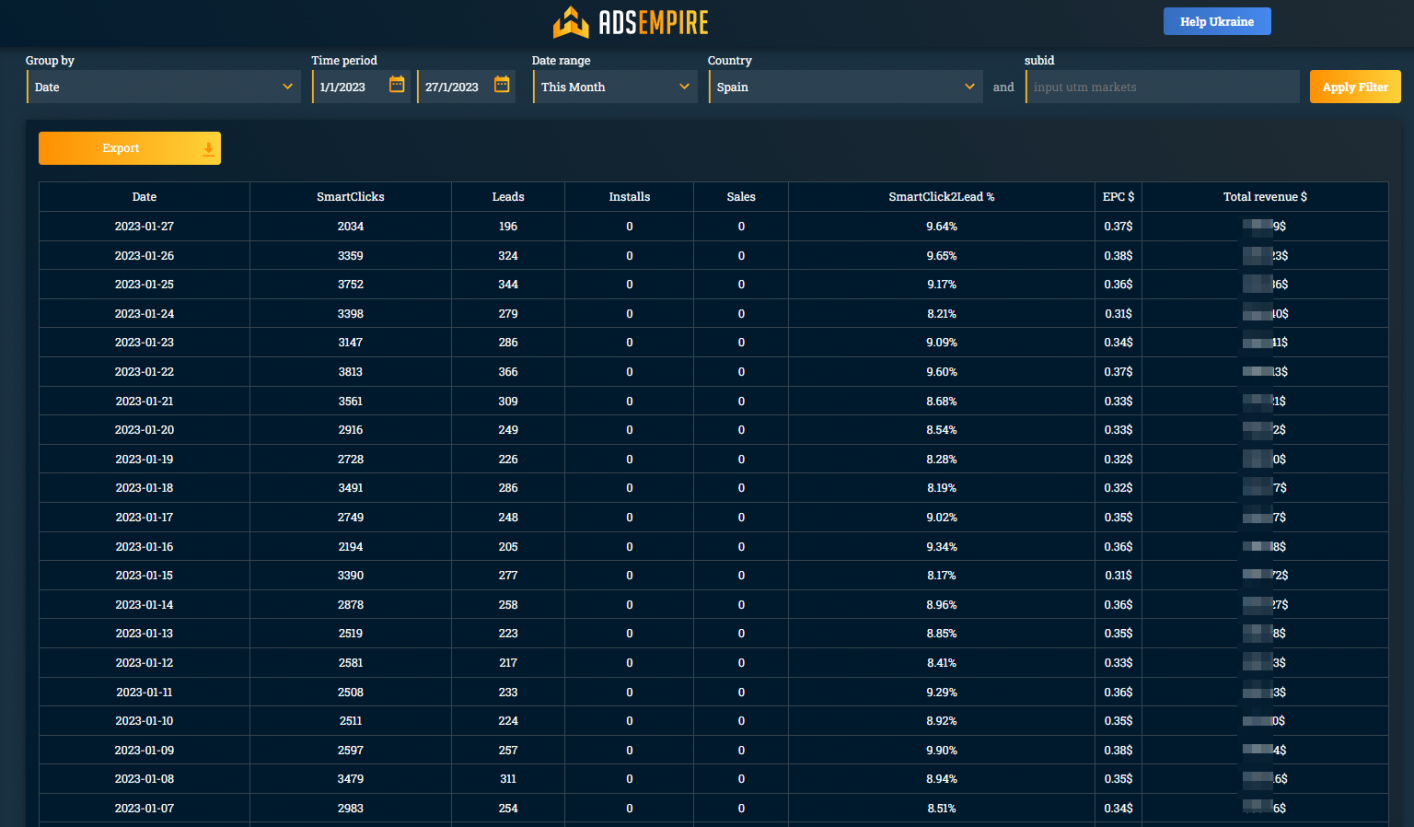Click SmartClicks value 3752
1414x827 pixels.
[350, 284]
